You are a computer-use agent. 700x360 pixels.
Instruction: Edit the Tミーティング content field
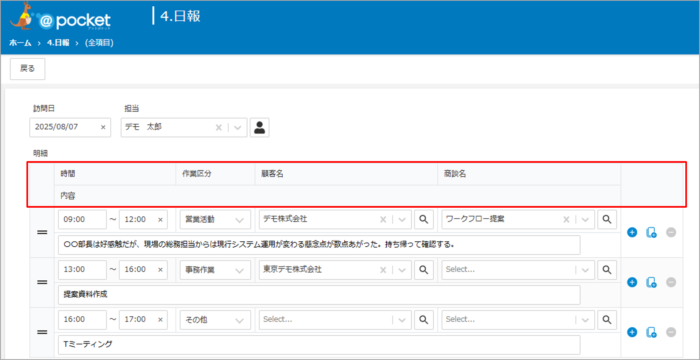(x=319, y=345)
